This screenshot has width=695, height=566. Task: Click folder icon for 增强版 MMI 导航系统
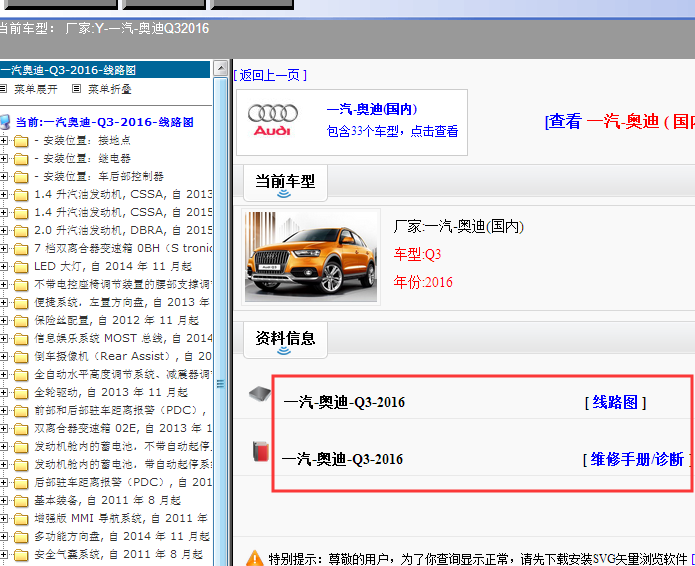tap(21, 519)
